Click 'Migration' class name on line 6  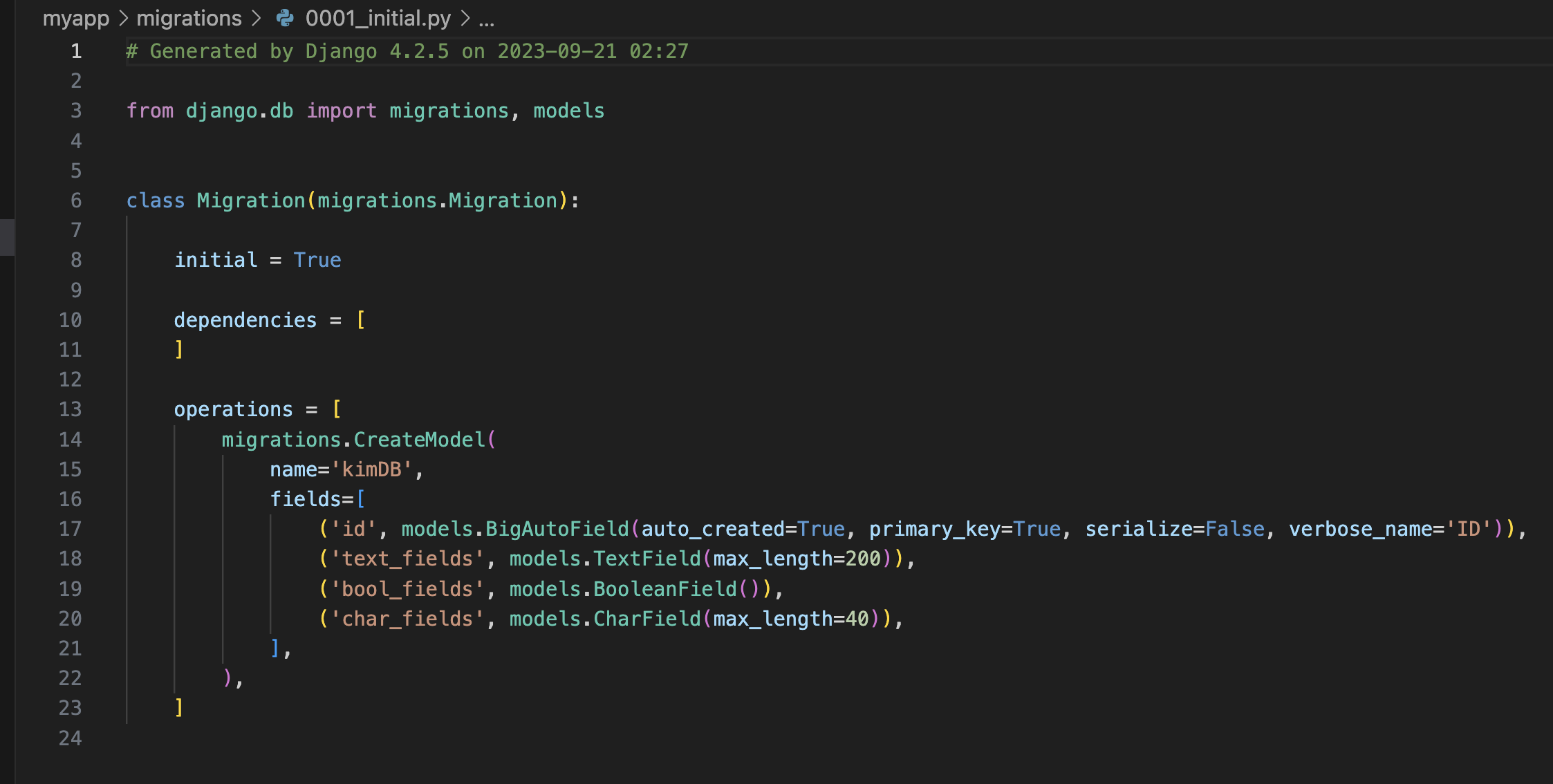[x=251, y=200]
